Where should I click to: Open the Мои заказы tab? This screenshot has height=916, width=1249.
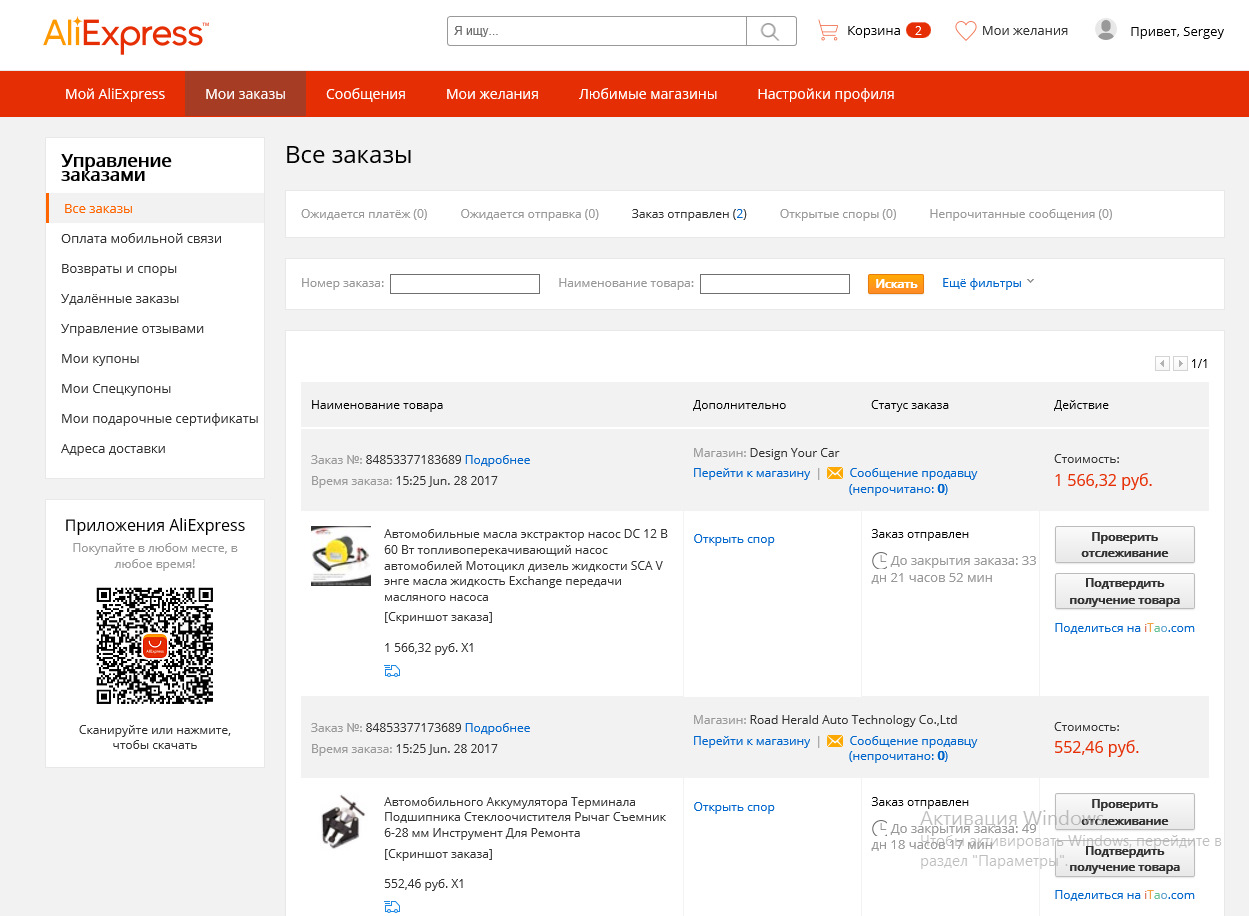click(245, 94)
